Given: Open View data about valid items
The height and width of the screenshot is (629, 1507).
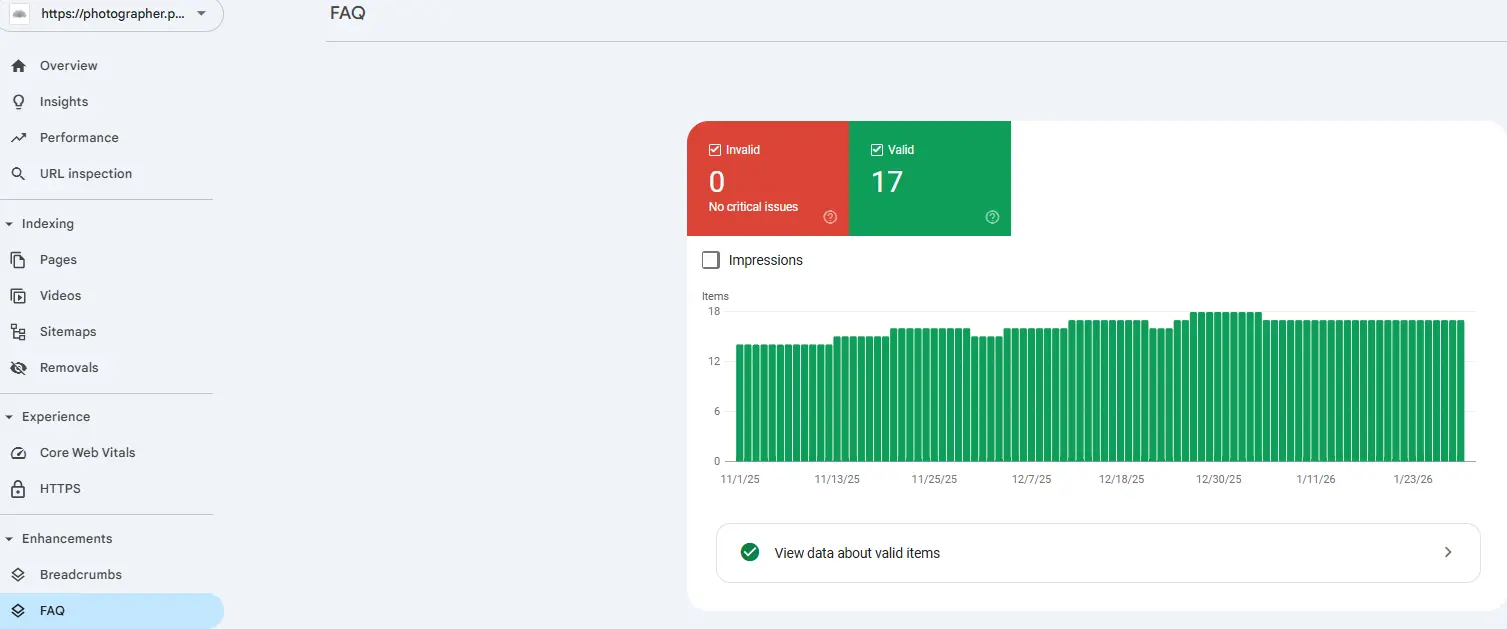Looking at the screenshot, I should [1097, 552].
